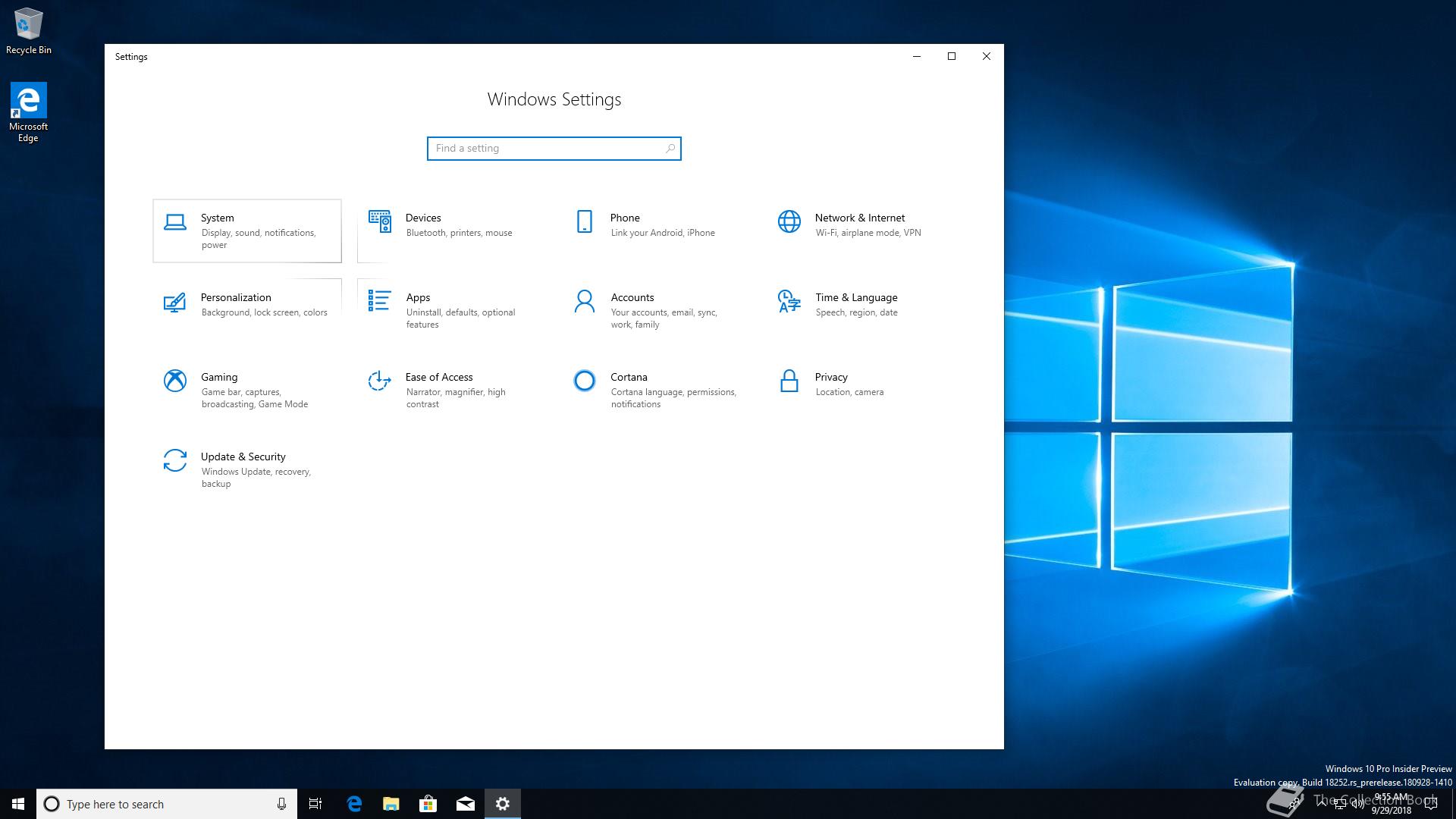Click the 'Narrator, magnifier, high contrast' description
Viewport: 1456px width, 819px height.
(456, 398)
